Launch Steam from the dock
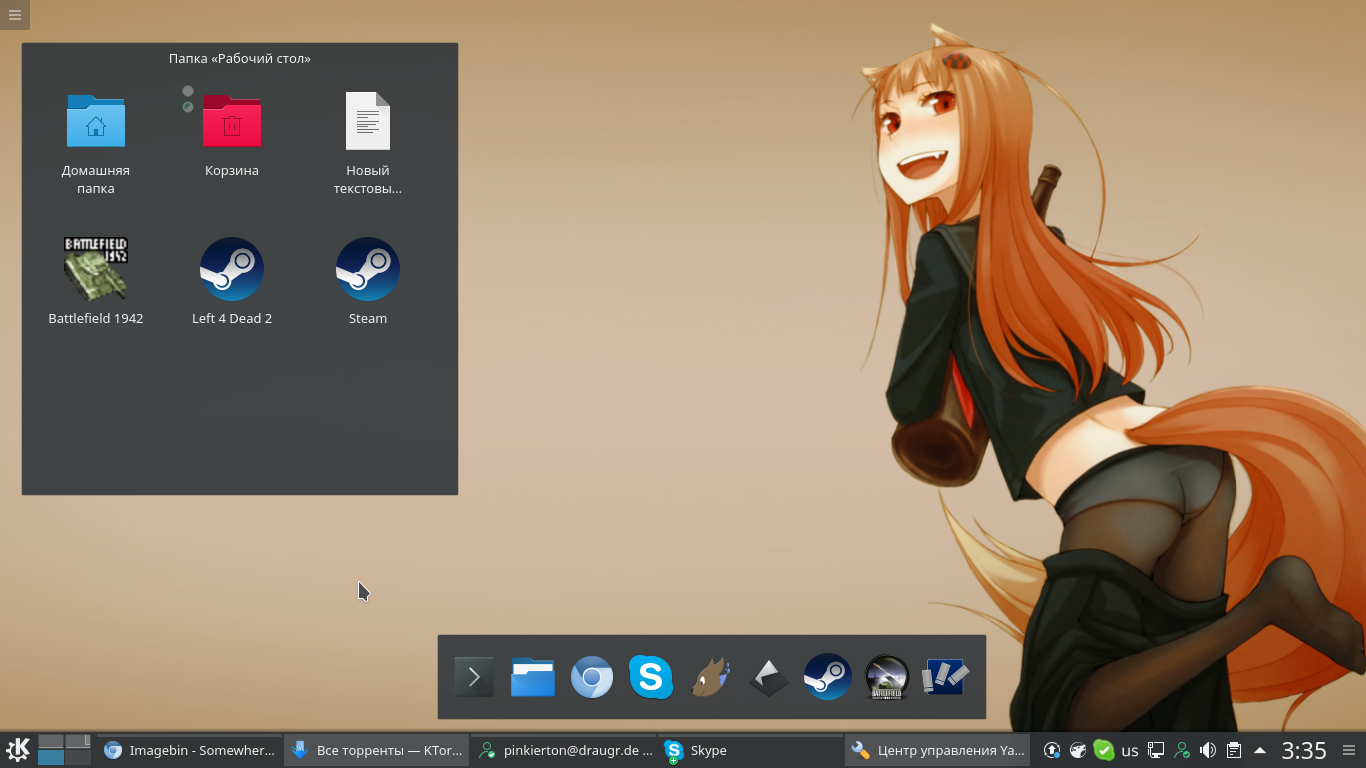The height and width of the screenshot is (768, 1366). coord(828,677)
